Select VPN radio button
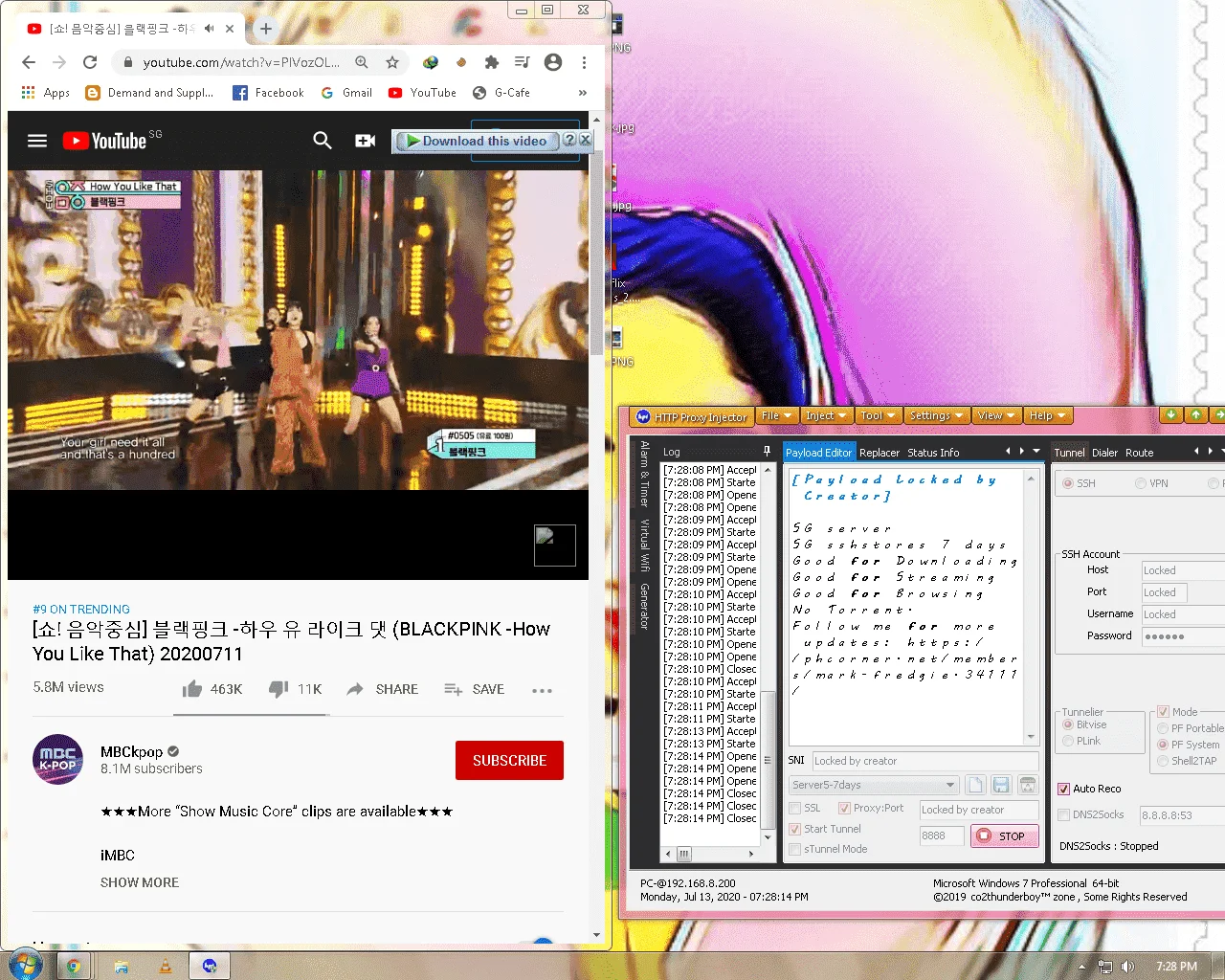Screen dimensions: 1225x980 tap(1141, 483)
